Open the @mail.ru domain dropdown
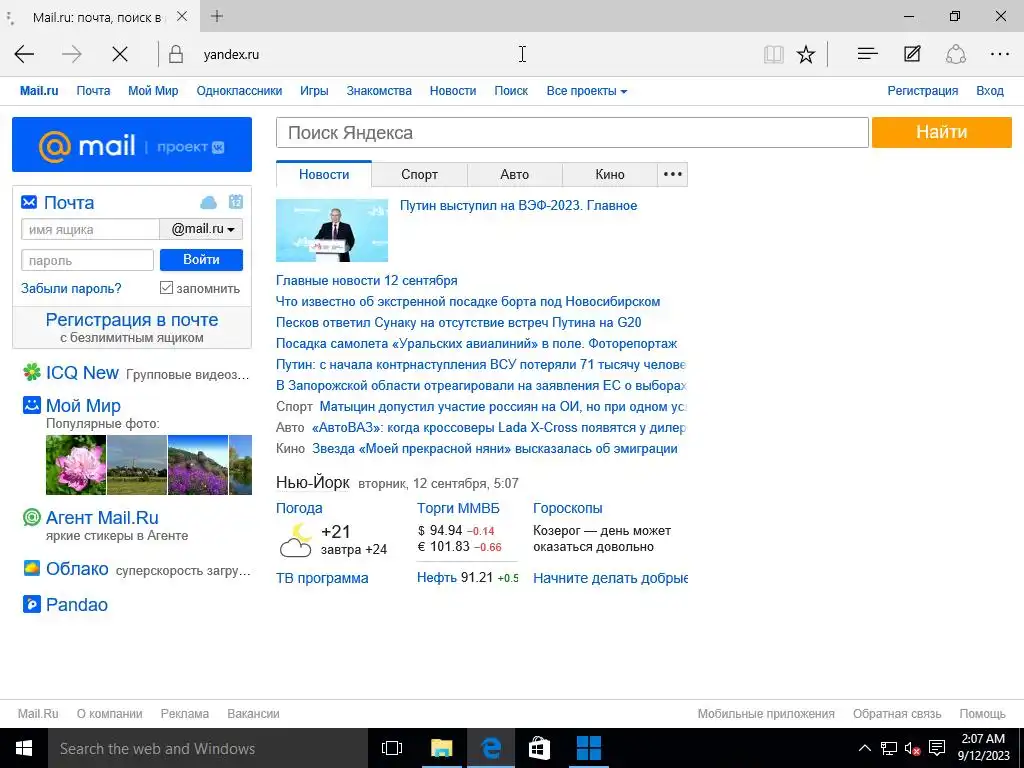 [x=202, y=229]
